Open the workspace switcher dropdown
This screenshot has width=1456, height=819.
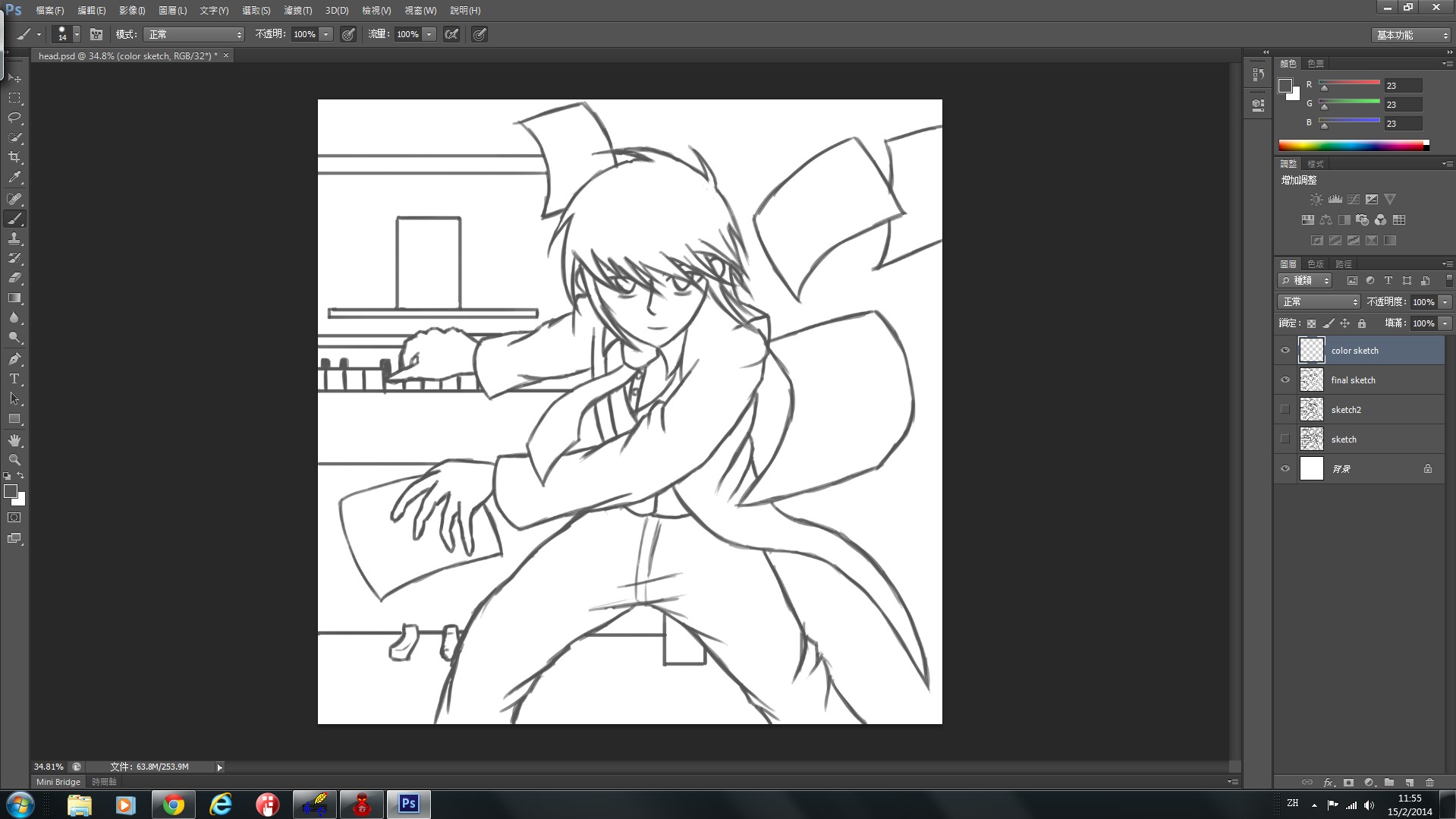[x=1411, y=35]
